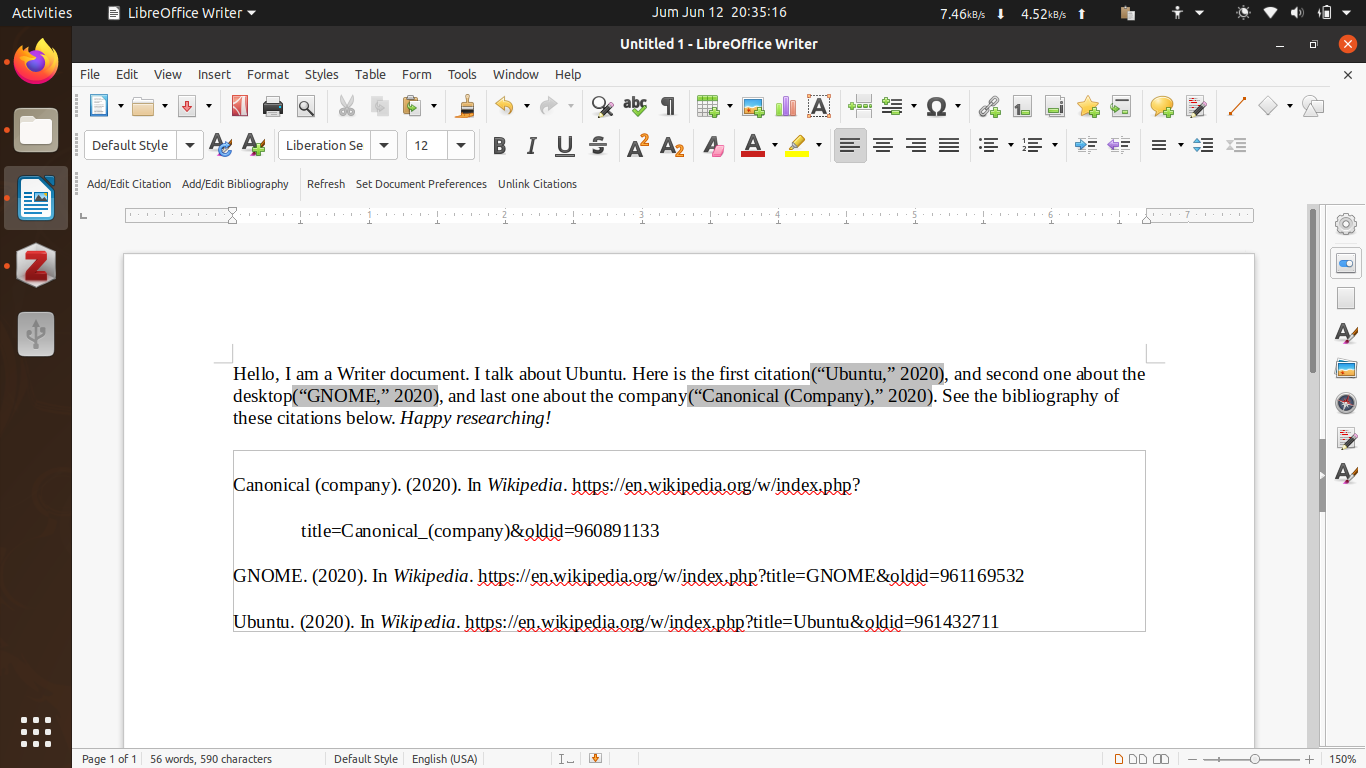Toggle Italic formatting
Screen dimensions: 1366x768
pos(532,146)
